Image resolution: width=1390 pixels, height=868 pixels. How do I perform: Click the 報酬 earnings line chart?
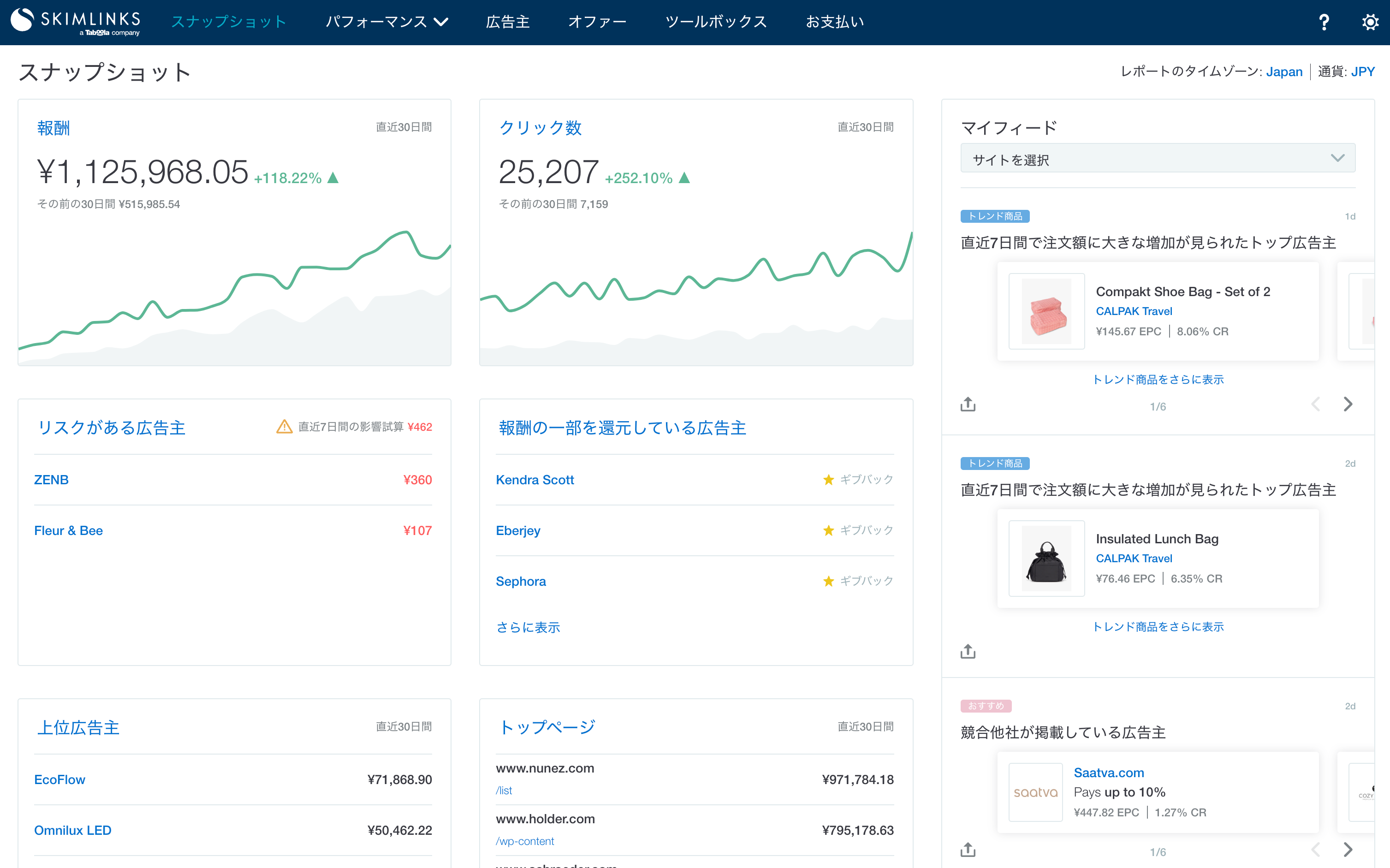pyautogui.click(x=234, y=293)
